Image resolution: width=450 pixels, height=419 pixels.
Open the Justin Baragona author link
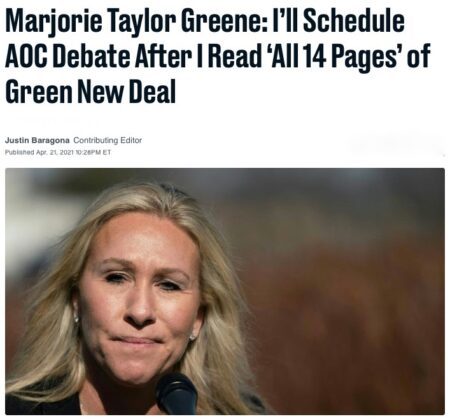pyautogui.click(x=37, y=140)
